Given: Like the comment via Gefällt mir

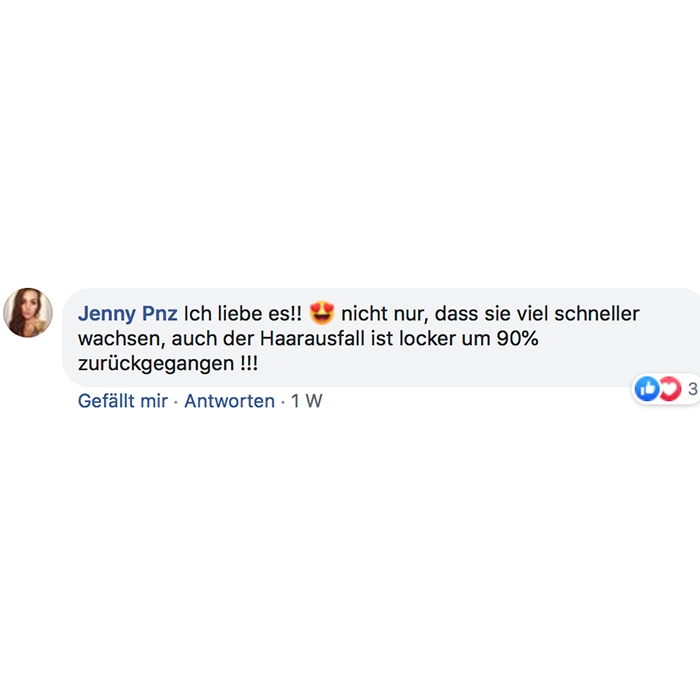Looking at the screenshot, I should tap(123, 400).
